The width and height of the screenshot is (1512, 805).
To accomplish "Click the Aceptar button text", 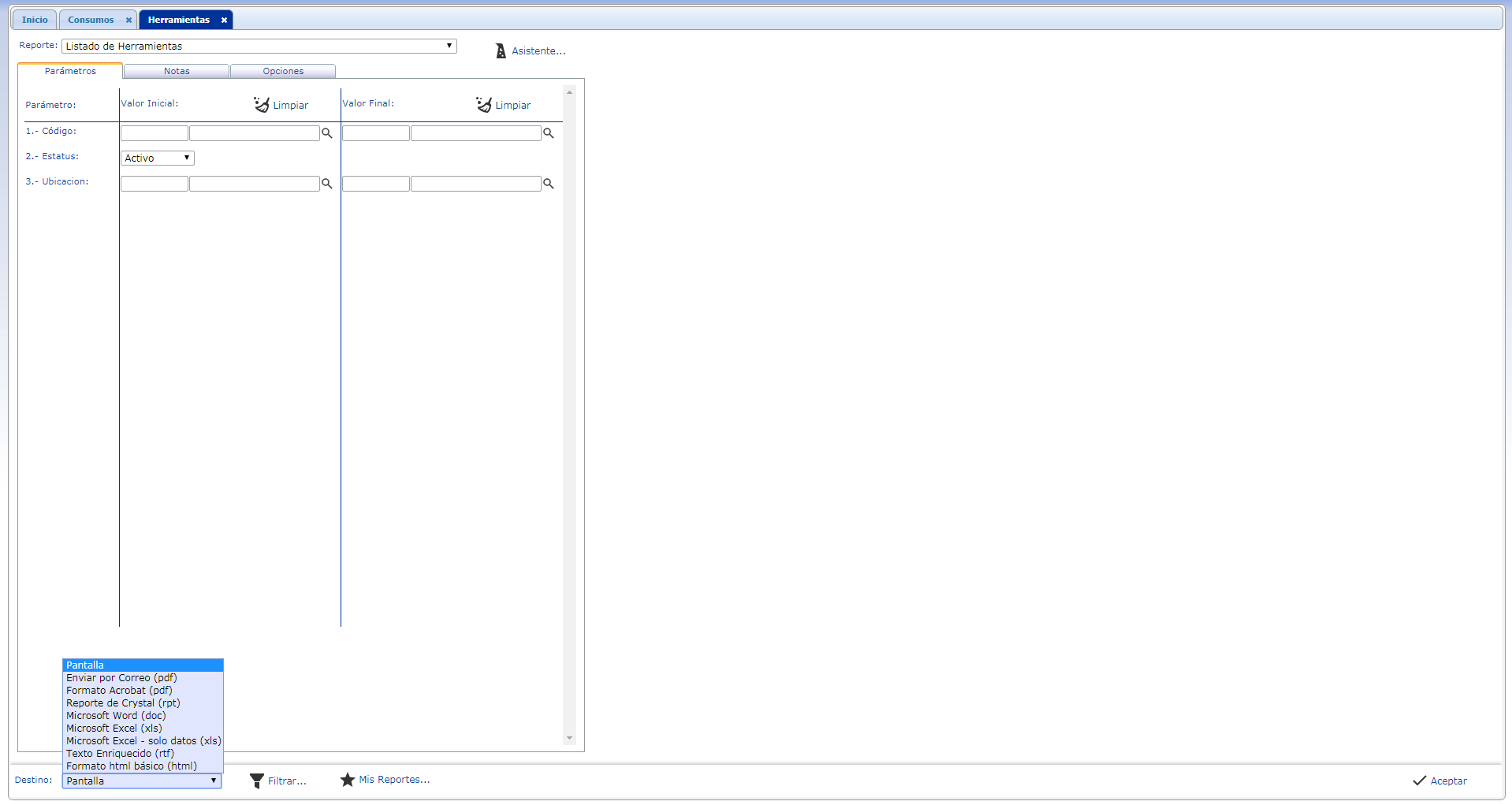I will [1449, 781].
